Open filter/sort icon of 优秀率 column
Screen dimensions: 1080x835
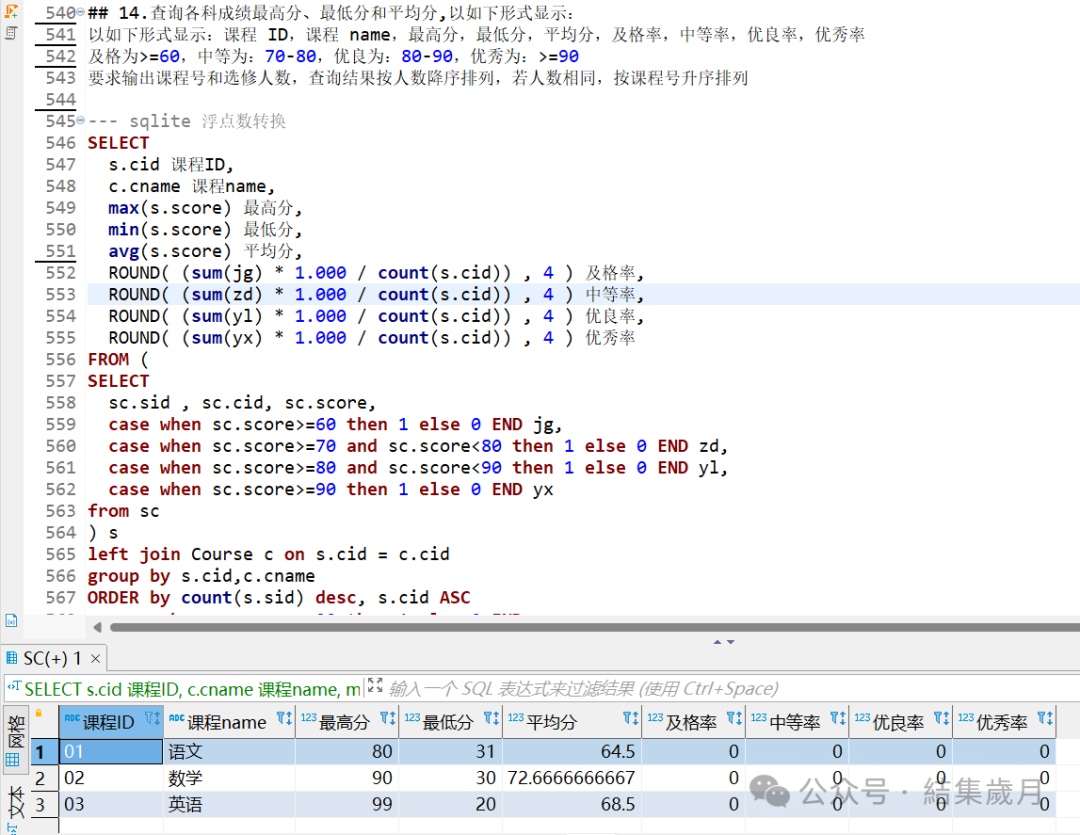tap(1045, 719)
